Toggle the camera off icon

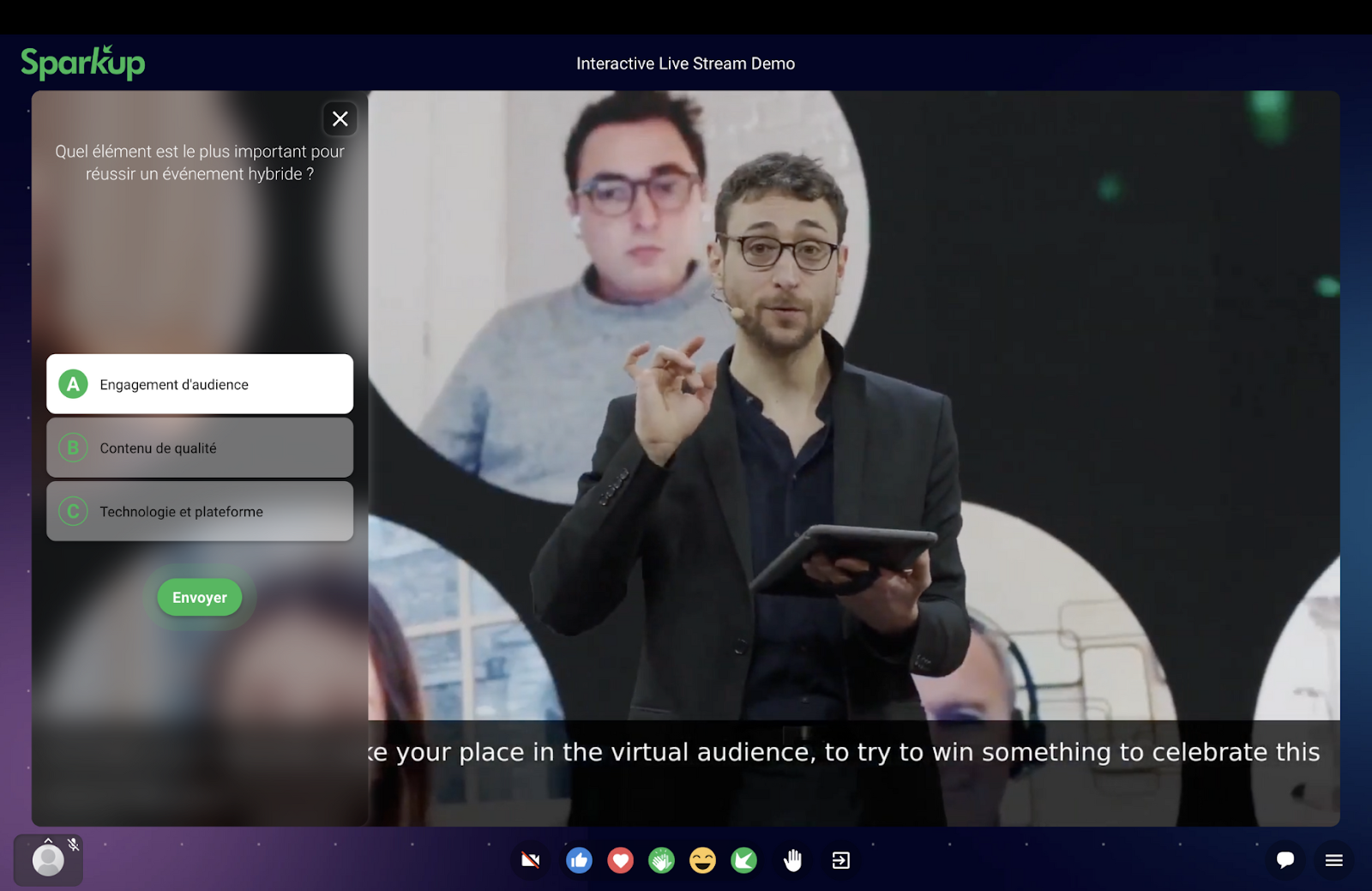point(531,860)
